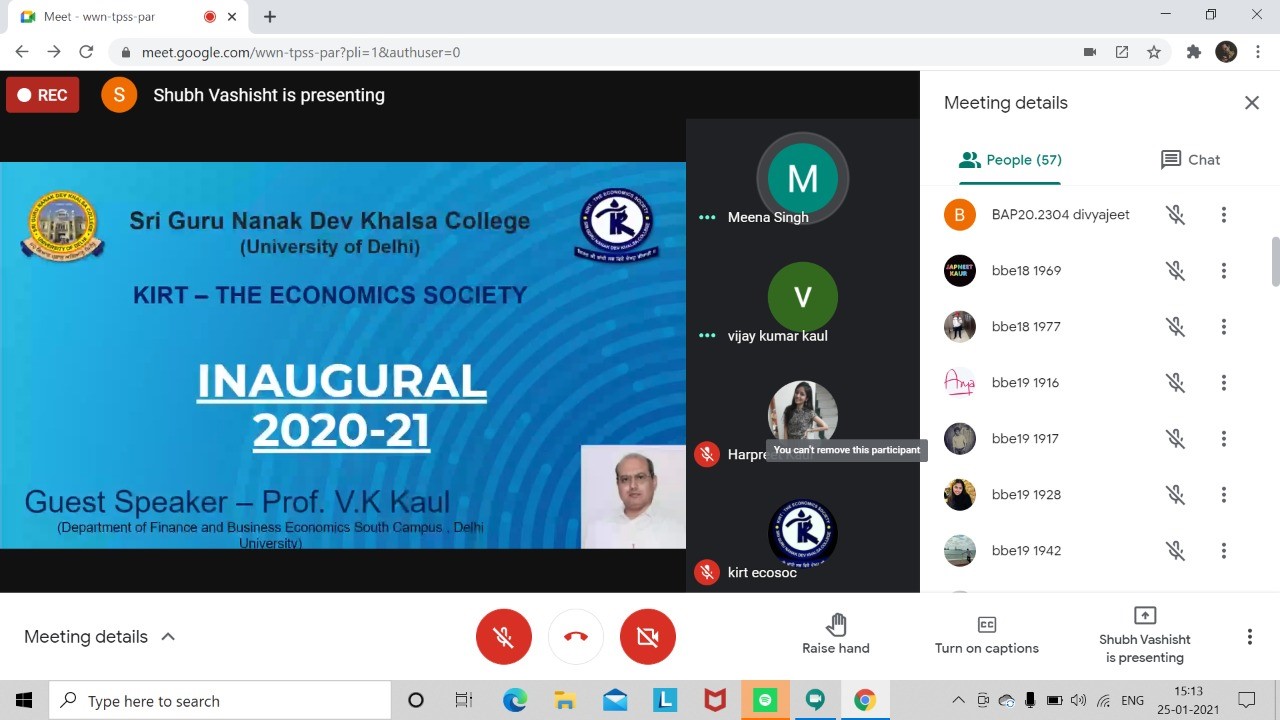Click the Meeting details text at bottom left
The image size is (1280, 720).
(x=86, y=637)
